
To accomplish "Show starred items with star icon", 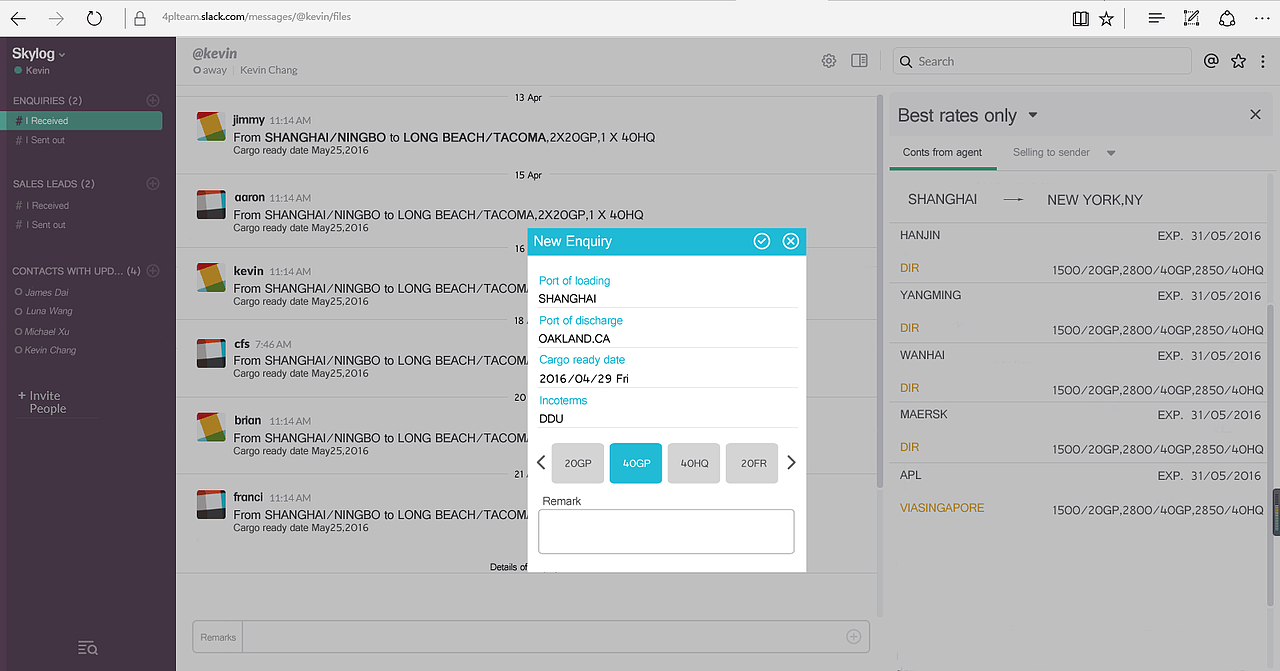I will (x=1238, y=61).
